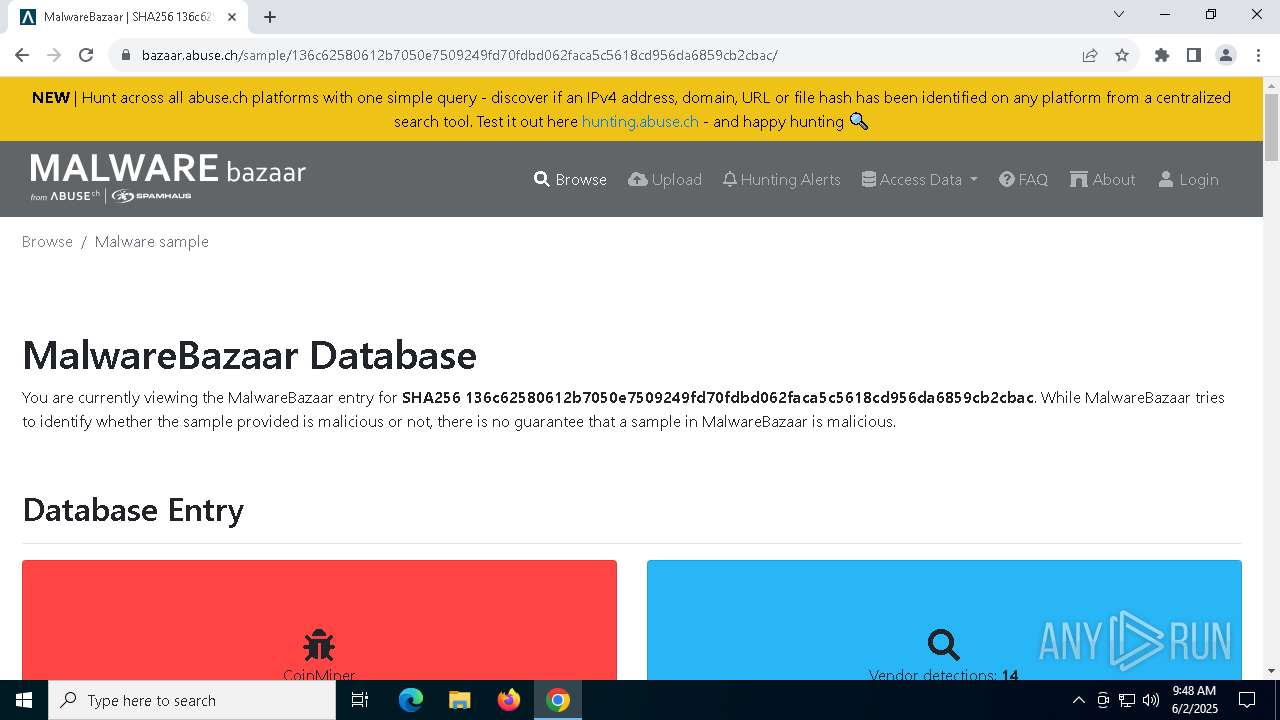This screenshot has height=720, width=1280.
Task: Open a new tab with the plus button
Action: click(x=270, y=17)
